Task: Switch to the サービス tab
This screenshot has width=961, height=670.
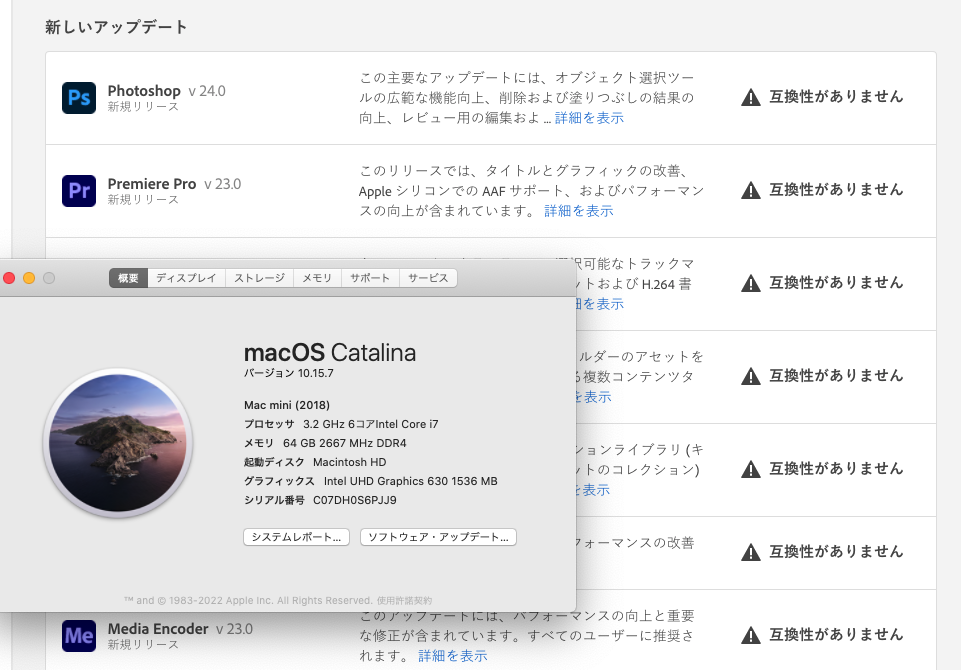Action: pos(428,278)
